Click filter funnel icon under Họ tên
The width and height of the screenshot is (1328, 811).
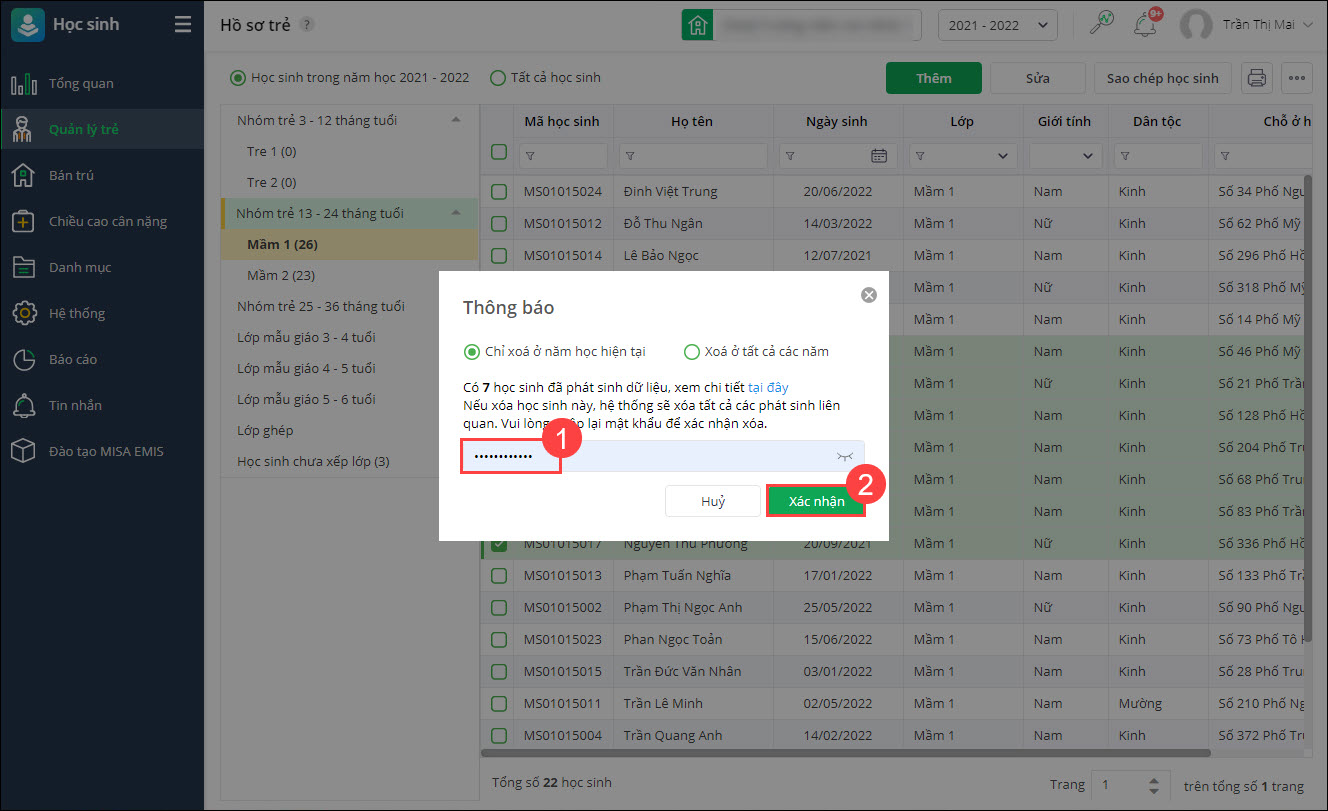(x=630, y=156)
